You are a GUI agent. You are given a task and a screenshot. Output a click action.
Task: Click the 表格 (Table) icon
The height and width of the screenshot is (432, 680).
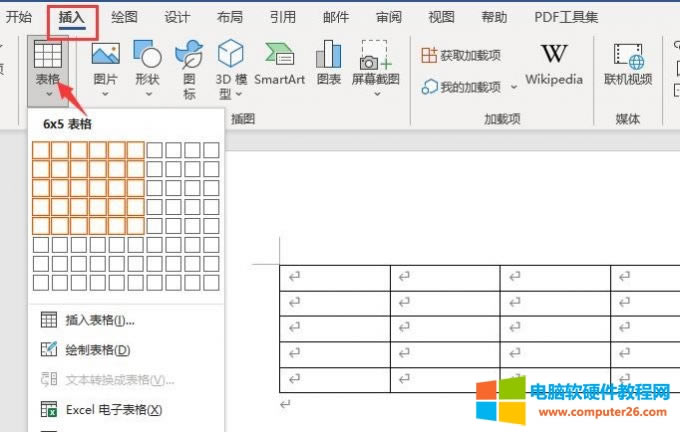coord(47,57)
